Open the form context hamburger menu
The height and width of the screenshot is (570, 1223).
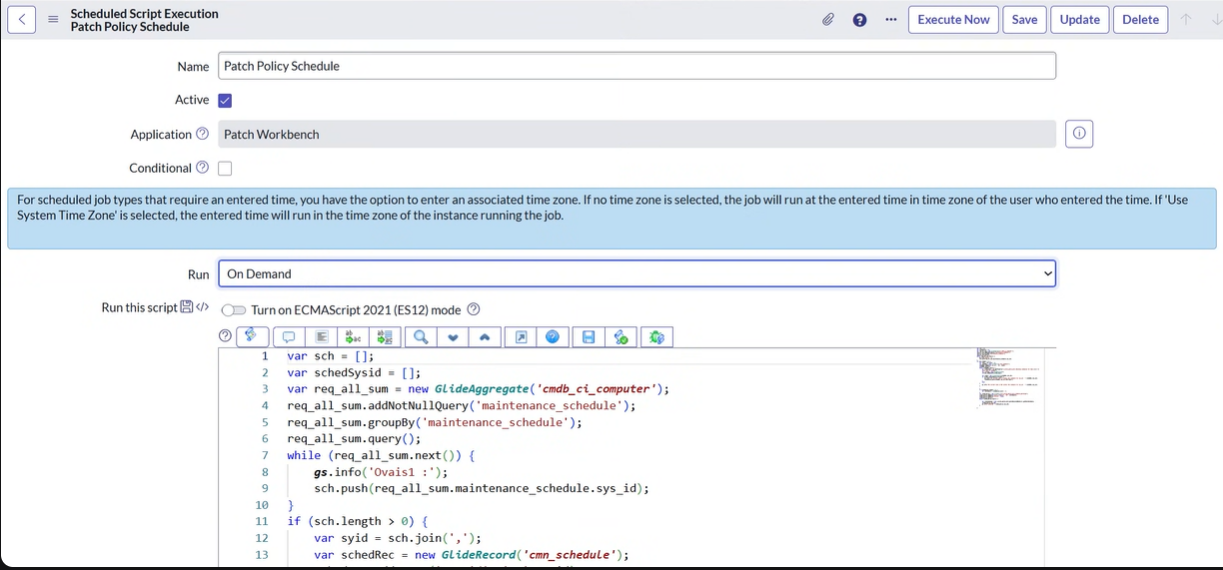(x=53, y=20)
